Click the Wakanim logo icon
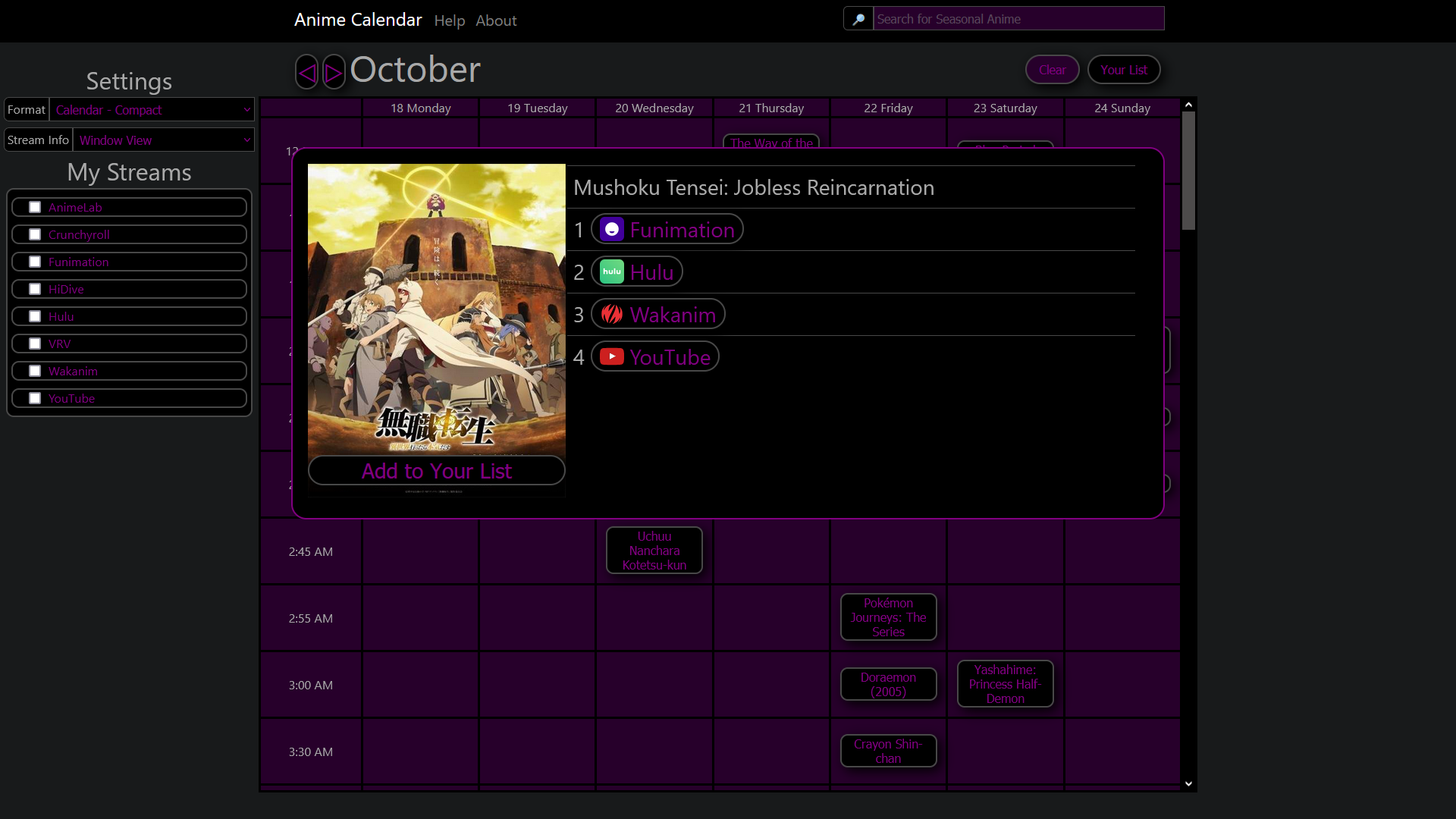 click(x=611, y=315)
